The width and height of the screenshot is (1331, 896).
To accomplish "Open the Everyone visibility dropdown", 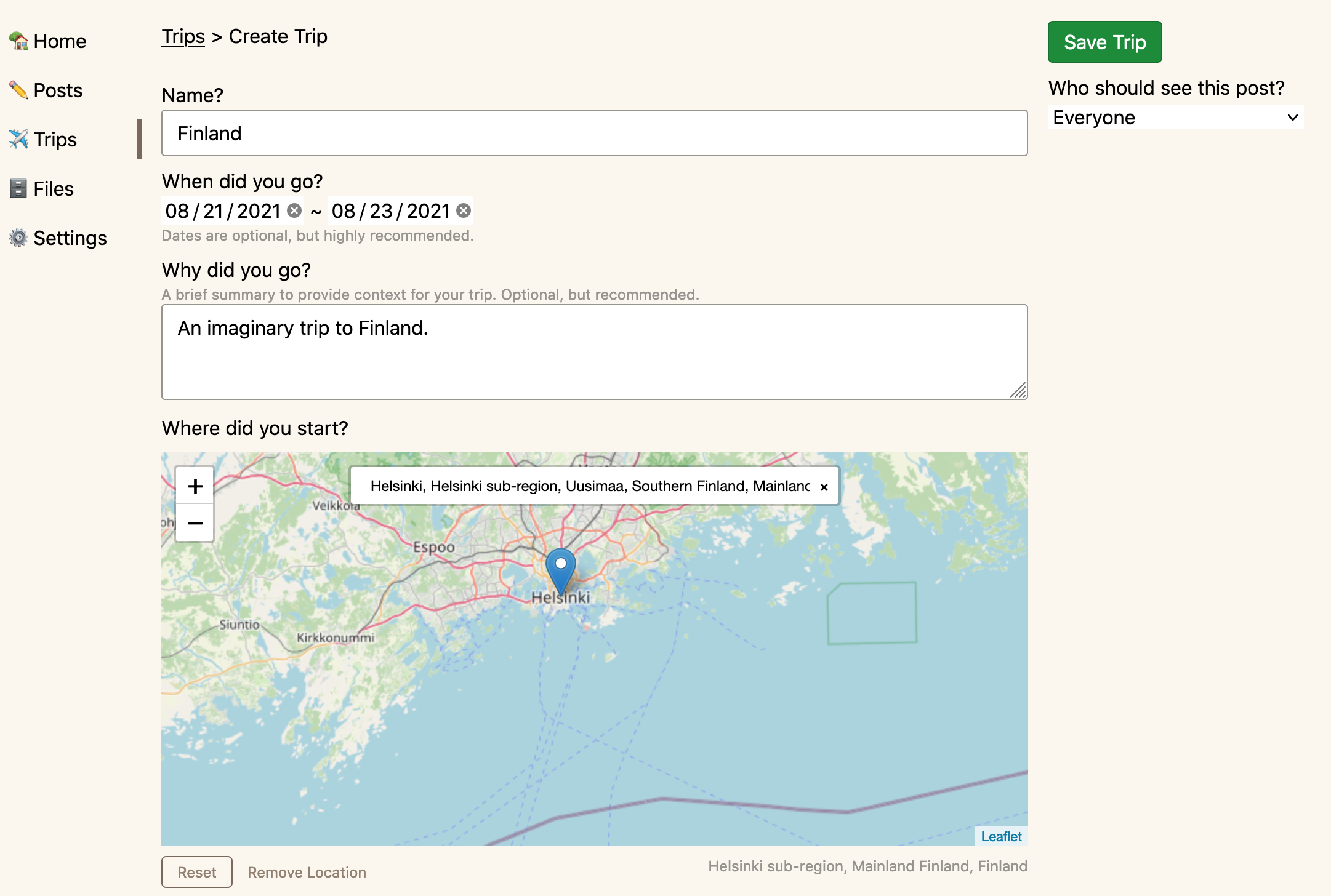I will point(1175,118).
